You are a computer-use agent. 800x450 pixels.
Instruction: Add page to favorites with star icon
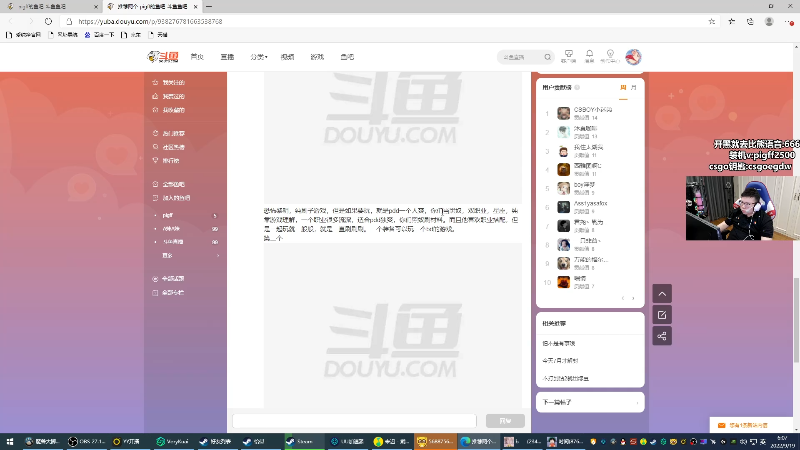pyautogui.click(x=712, y=21)
